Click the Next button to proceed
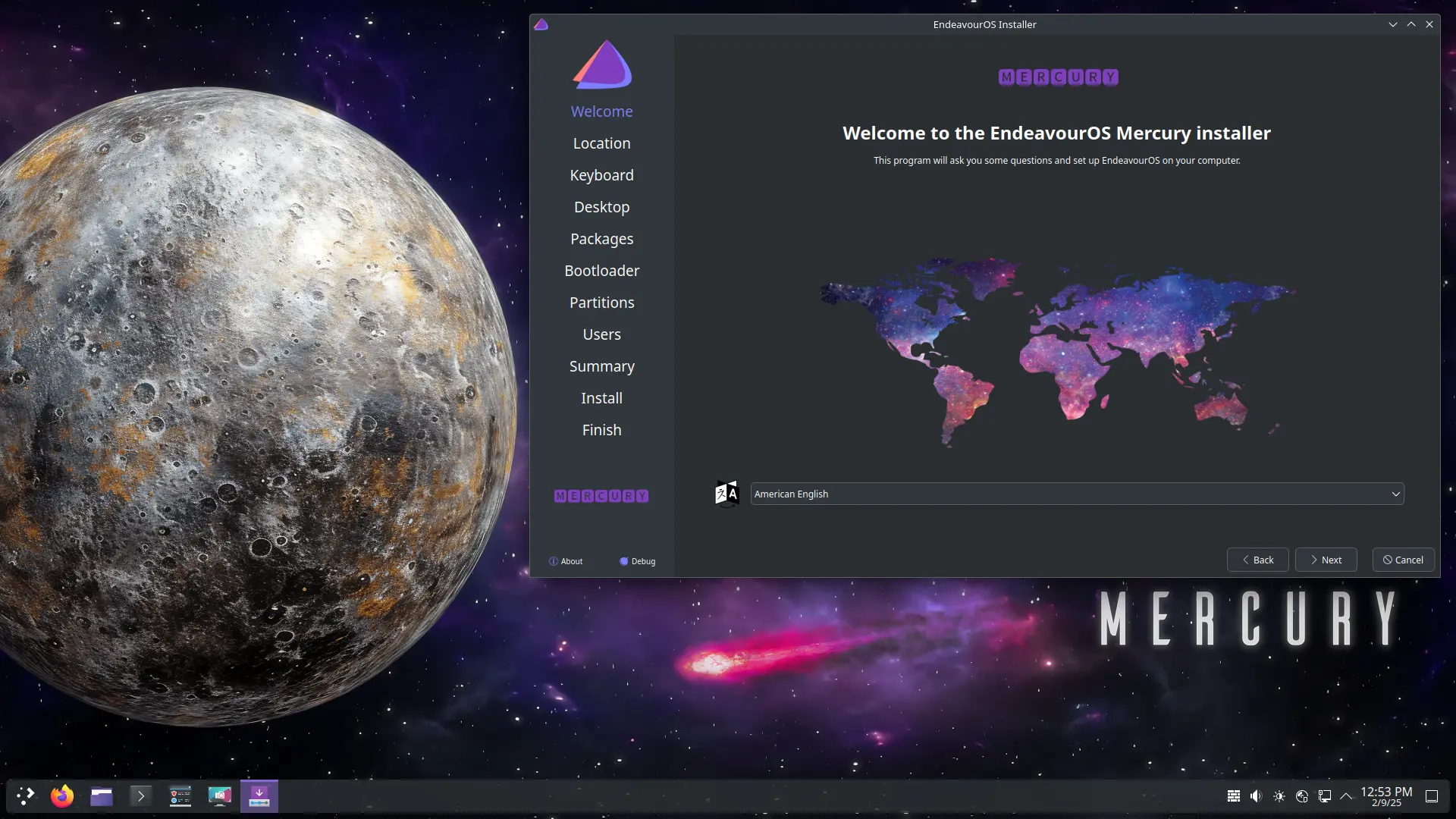The height and width of the screenshot is (819, 1456). (x=1325, y=559)
